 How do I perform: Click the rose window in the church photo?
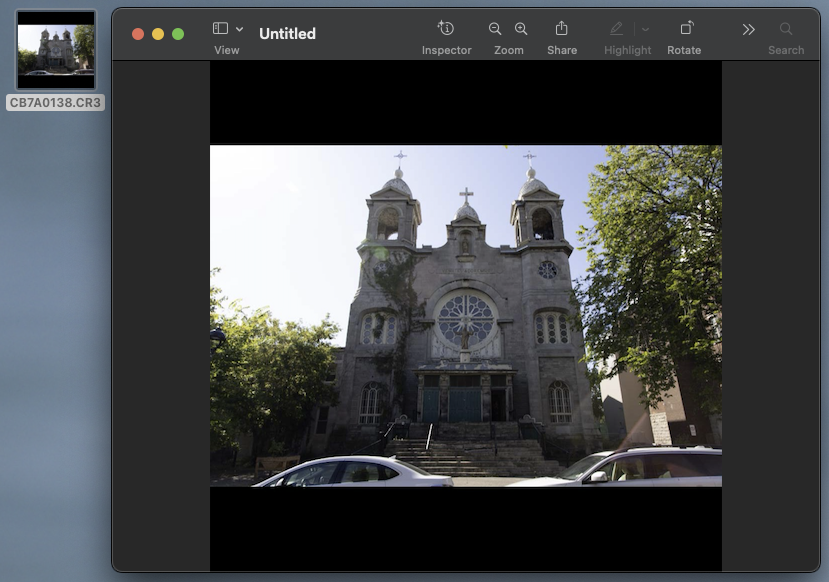click(466, 319)
